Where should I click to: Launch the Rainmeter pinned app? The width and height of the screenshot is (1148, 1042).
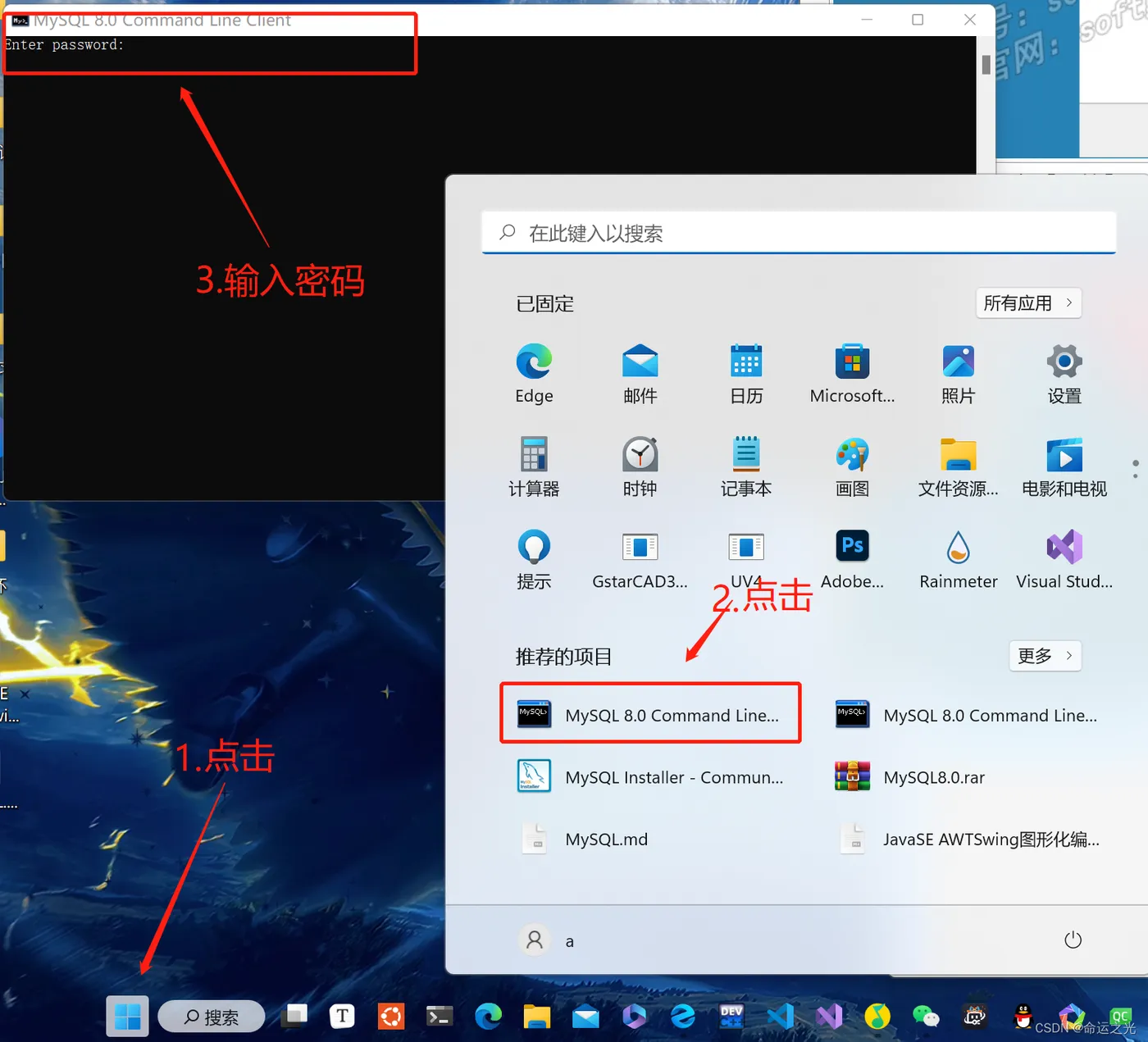coord(959,559)
